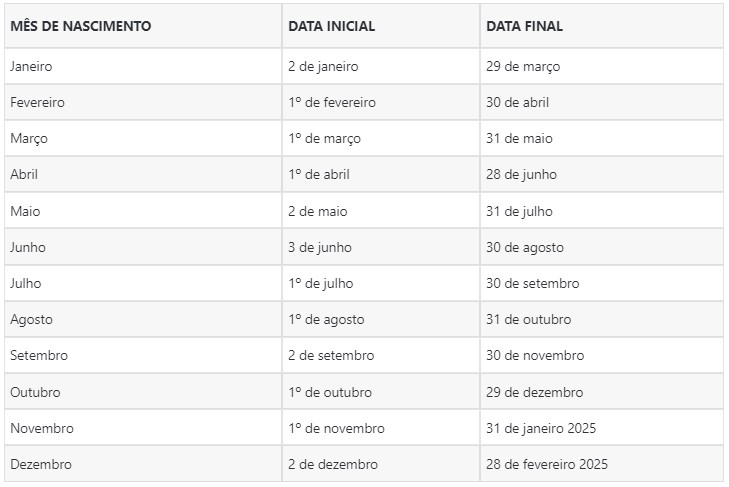Click the Agosto birth month cell
The image size is (729, 487).
(32, 319)
